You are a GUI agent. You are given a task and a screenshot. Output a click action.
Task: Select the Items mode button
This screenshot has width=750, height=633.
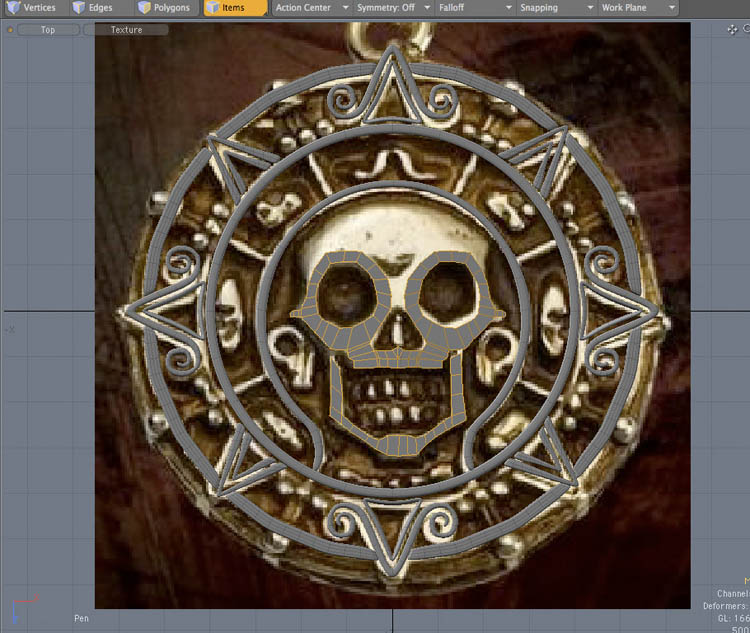point(235,8)
